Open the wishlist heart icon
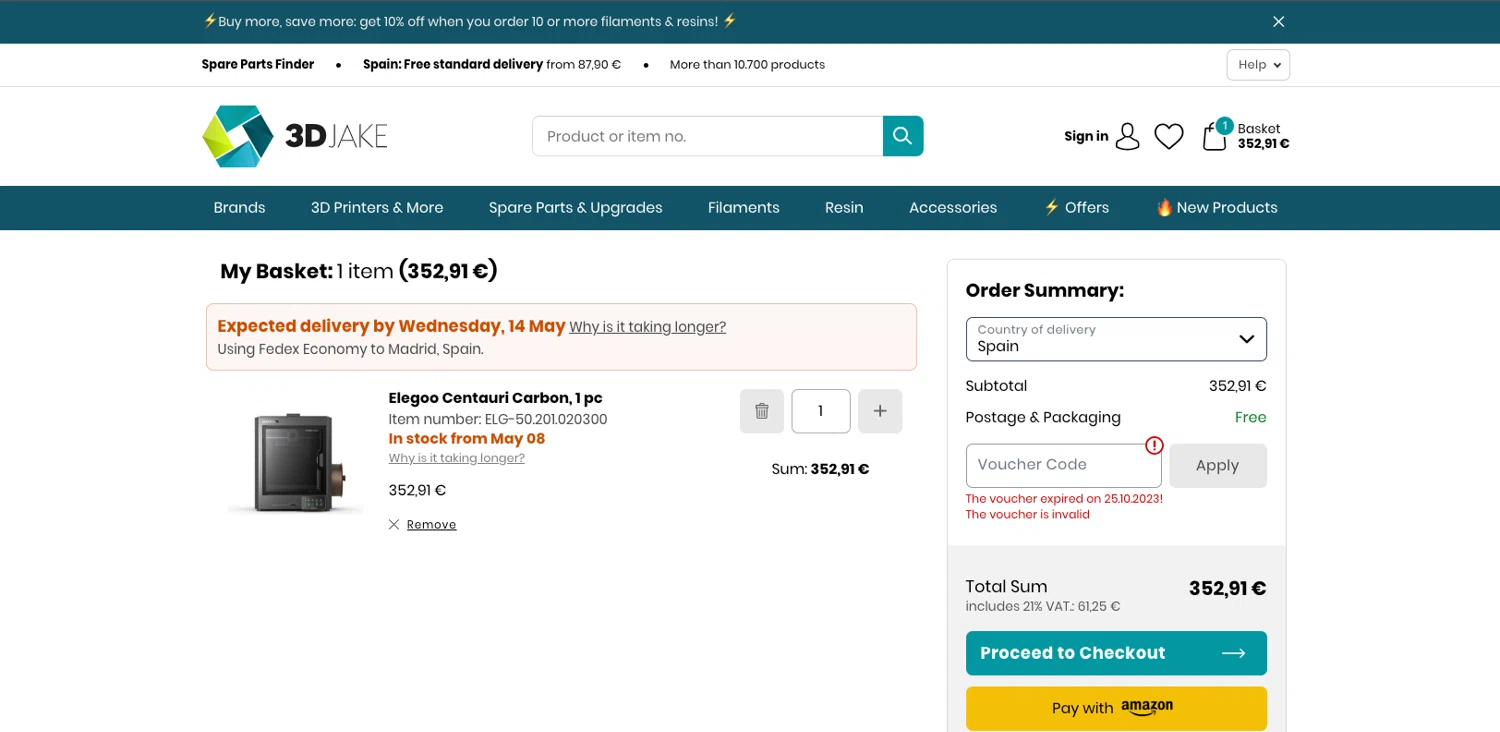Screen dimensions: 1500x732 pos(1169,136)
